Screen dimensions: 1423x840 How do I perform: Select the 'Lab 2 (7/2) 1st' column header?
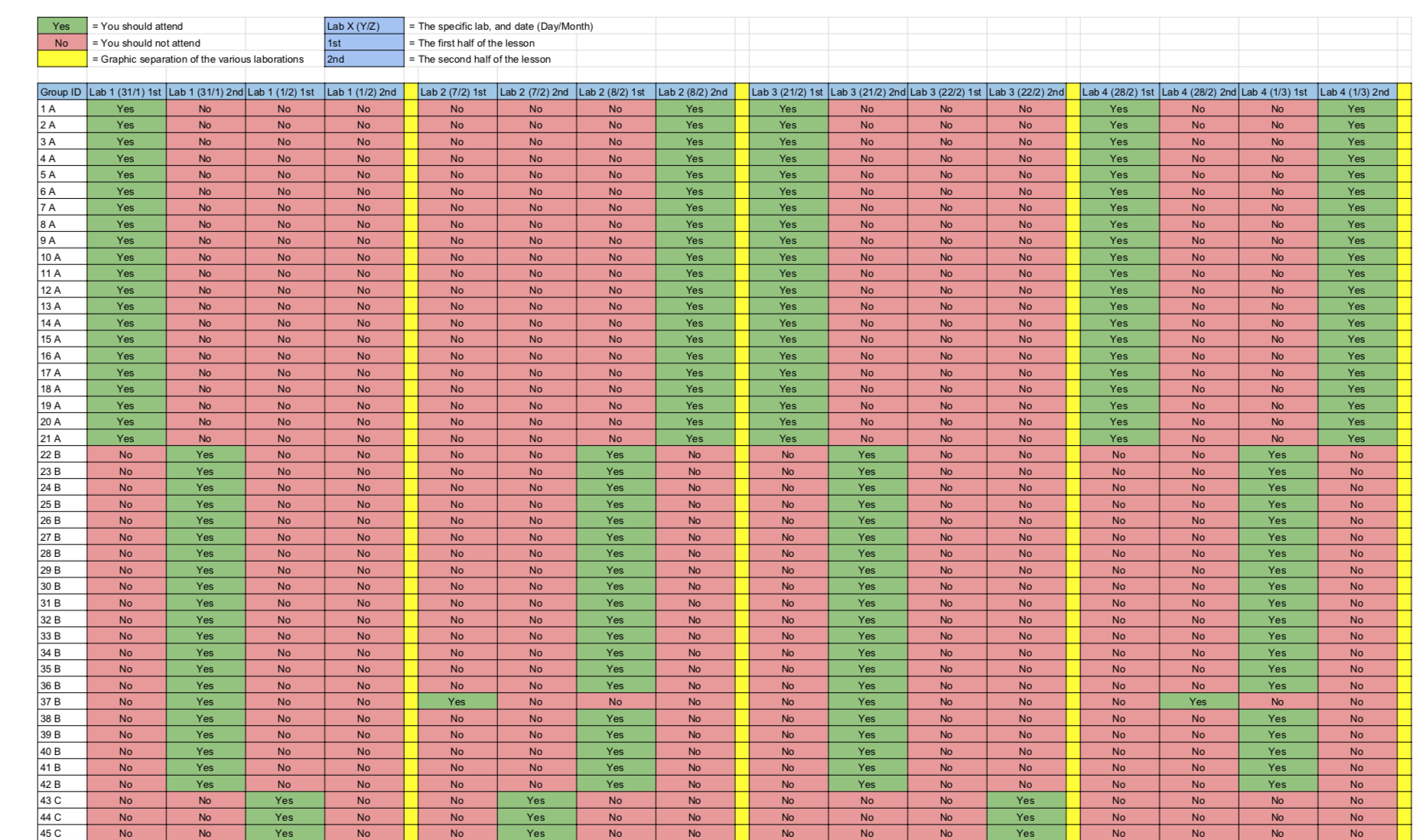pyautogui.click(x=457, y=92)
